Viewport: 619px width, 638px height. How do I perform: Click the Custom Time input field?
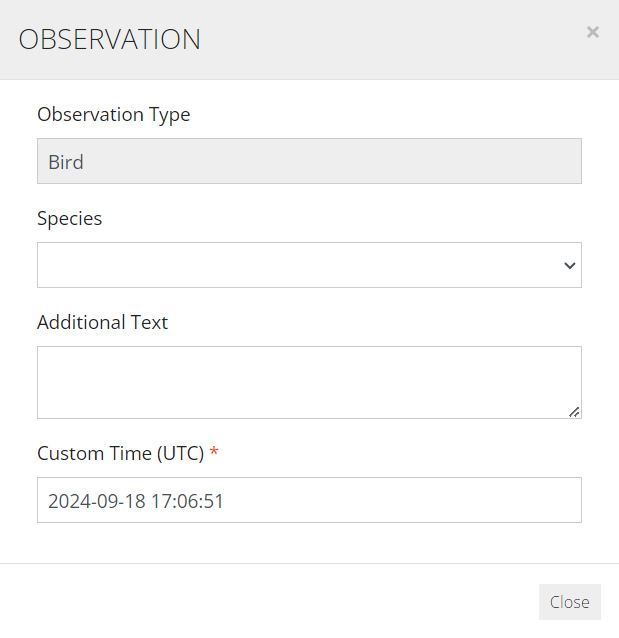click(x=309, y=500)
